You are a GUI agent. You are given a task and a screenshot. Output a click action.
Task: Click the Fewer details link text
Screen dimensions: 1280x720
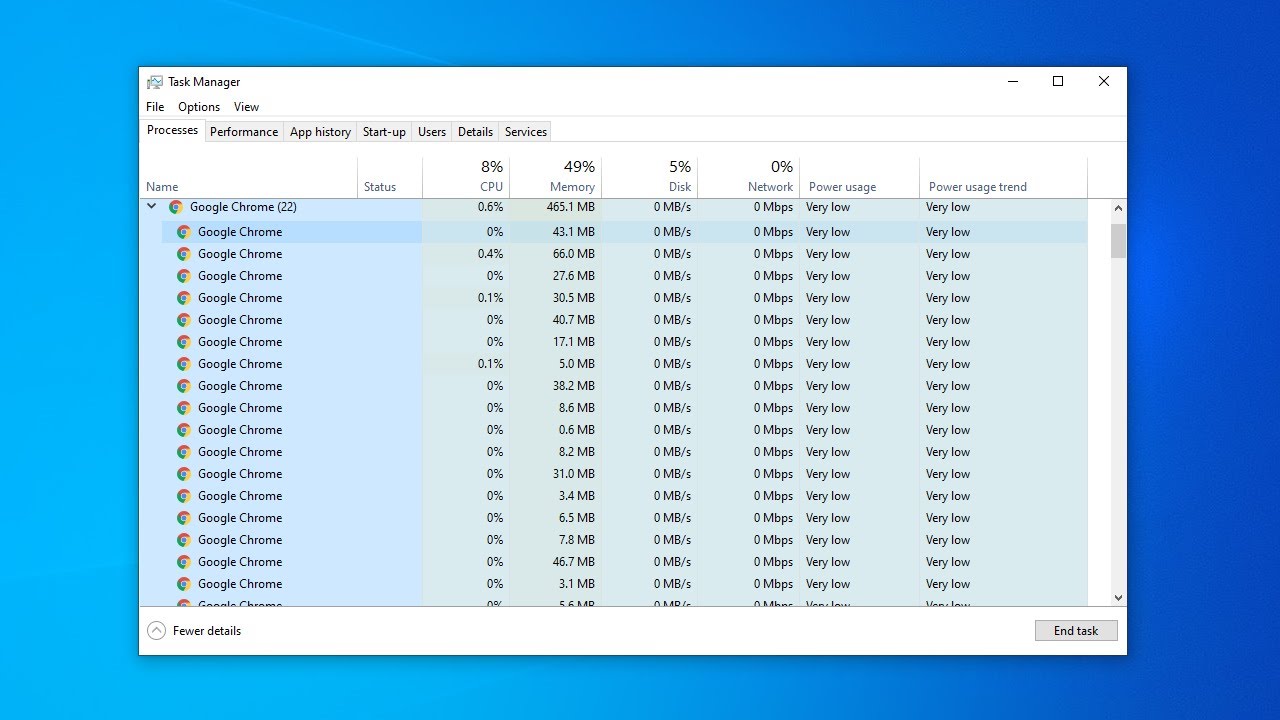coord(207,631)
